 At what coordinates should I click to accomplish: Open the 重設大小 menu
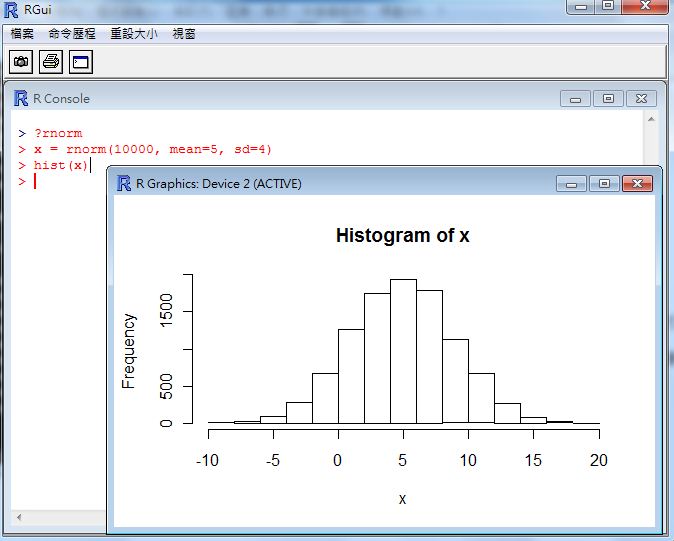(x=133, y=34)
